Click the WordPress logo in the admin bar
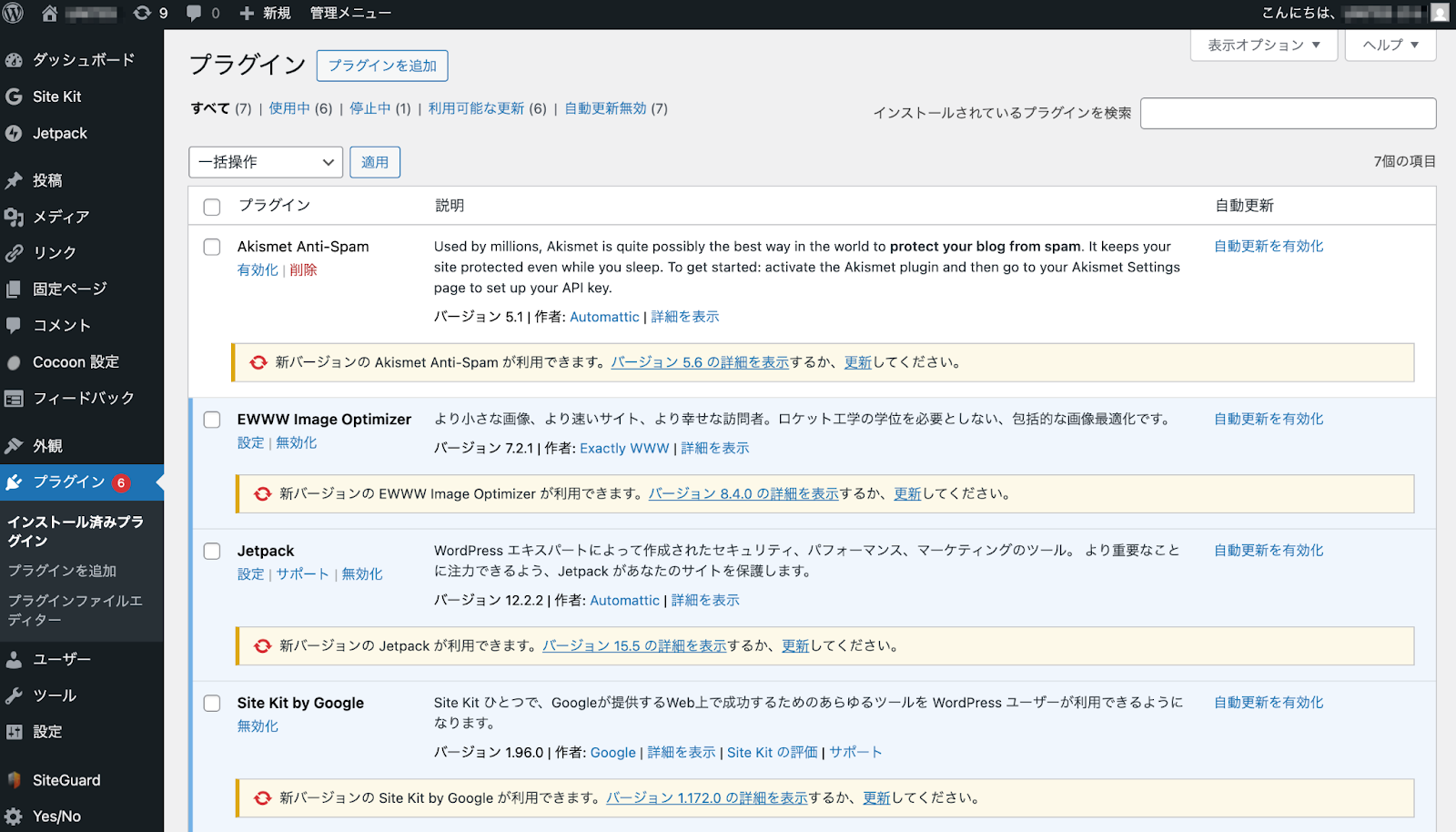This screenshot has height=832, width=1456. click(14, 13)
